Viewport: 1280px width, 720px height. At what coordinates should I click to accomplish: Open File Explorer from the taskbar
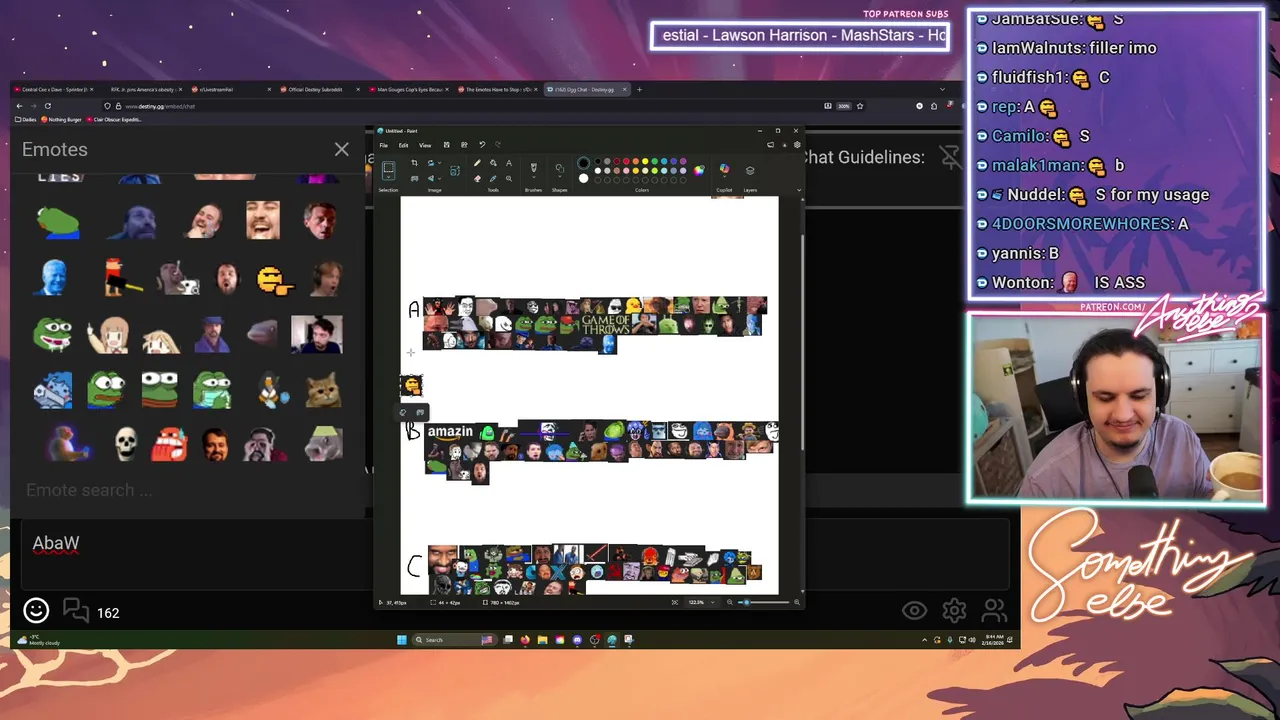542,639
